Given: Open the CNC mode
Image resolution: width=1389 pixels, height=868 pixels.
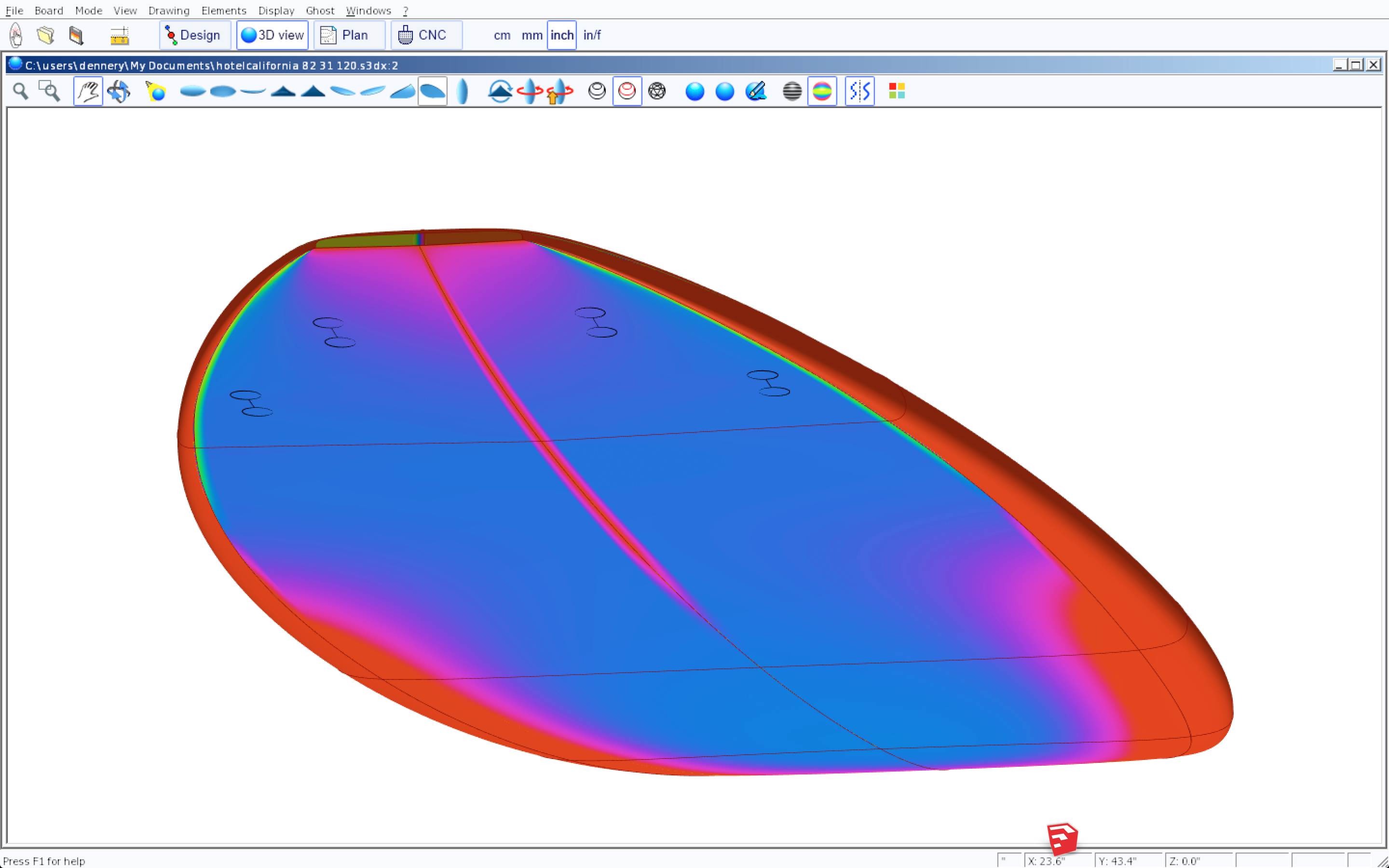Looking at the screenshot, I should click(426, 36).
